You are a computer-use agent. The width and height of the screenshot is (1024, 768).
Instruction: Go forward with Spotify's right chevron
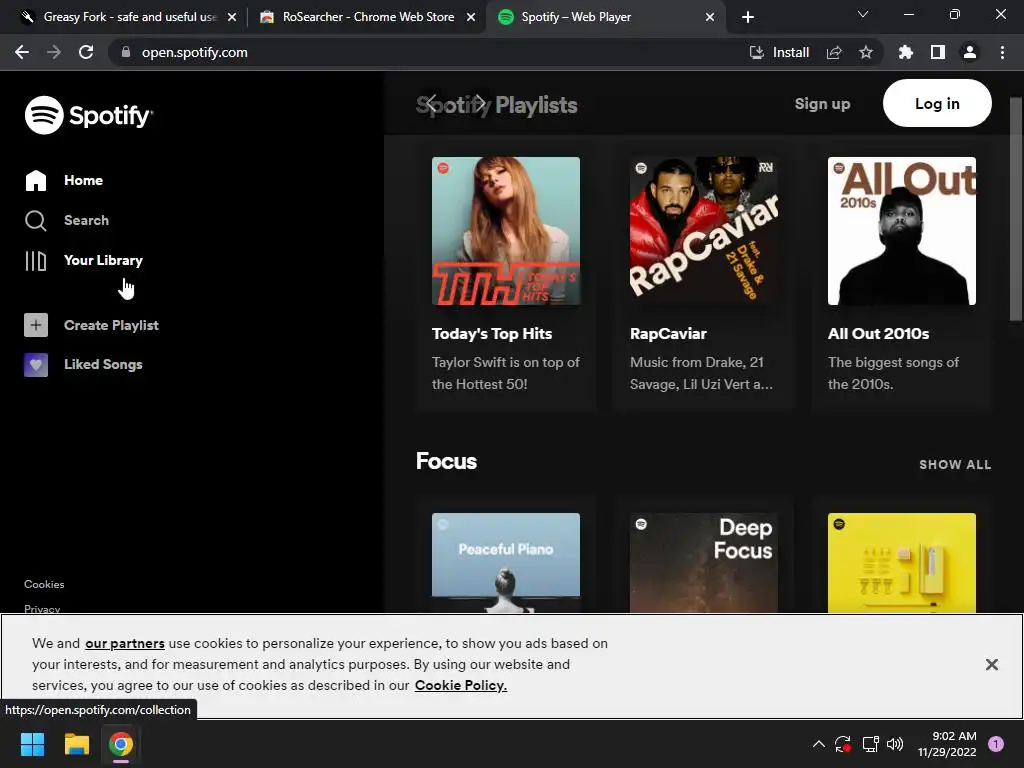pyautogui.click(x=480, y=103)
